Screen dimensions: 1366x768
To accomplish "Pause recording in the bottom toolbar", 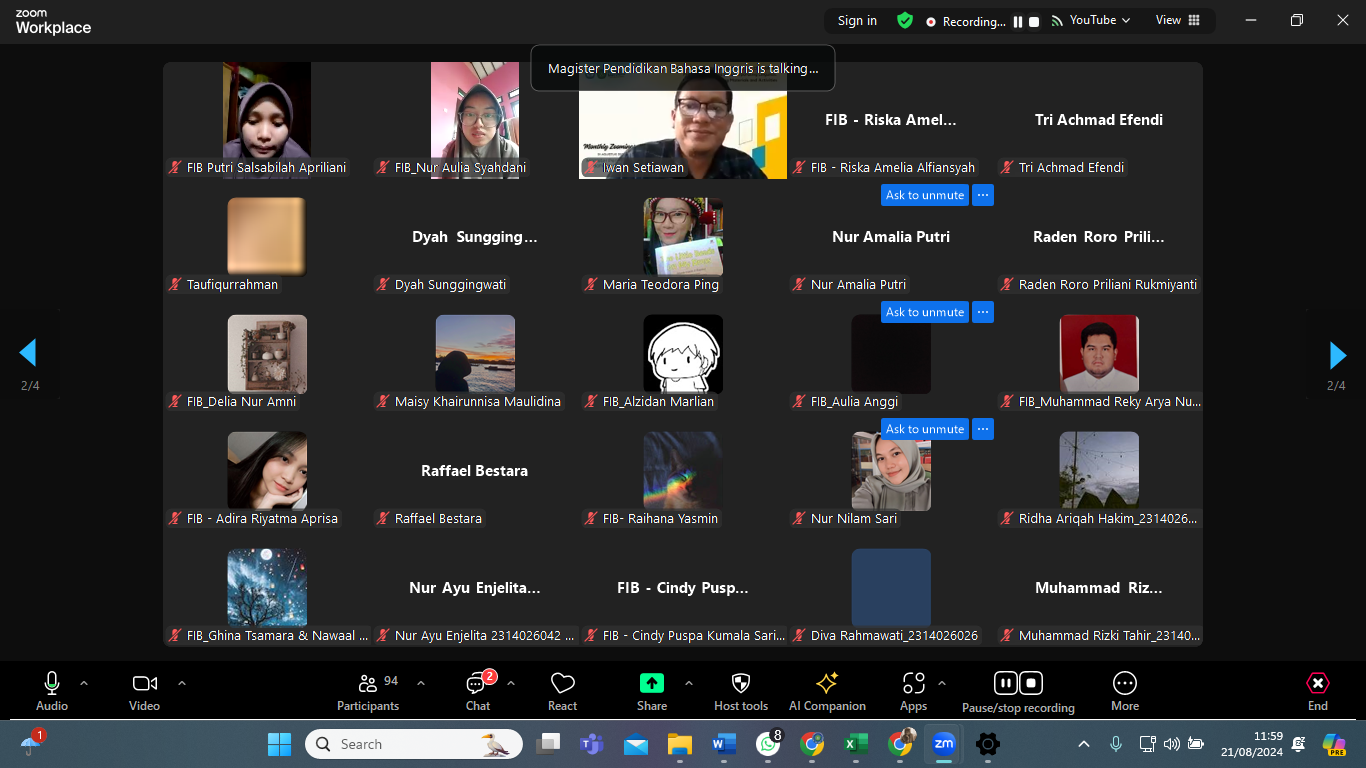I will [1006, 683].
